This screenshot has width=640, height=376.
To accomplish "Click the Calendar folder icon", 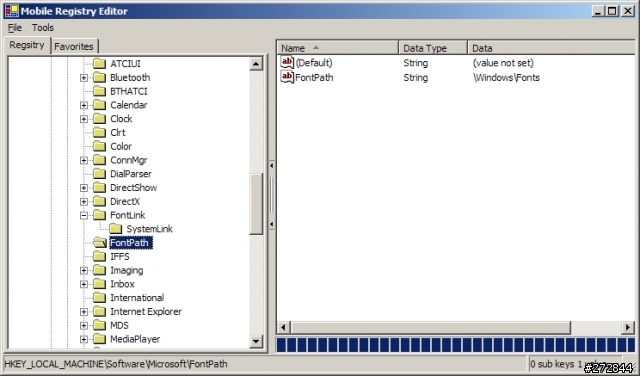I will pyautogui.click(x=99, y=105).
